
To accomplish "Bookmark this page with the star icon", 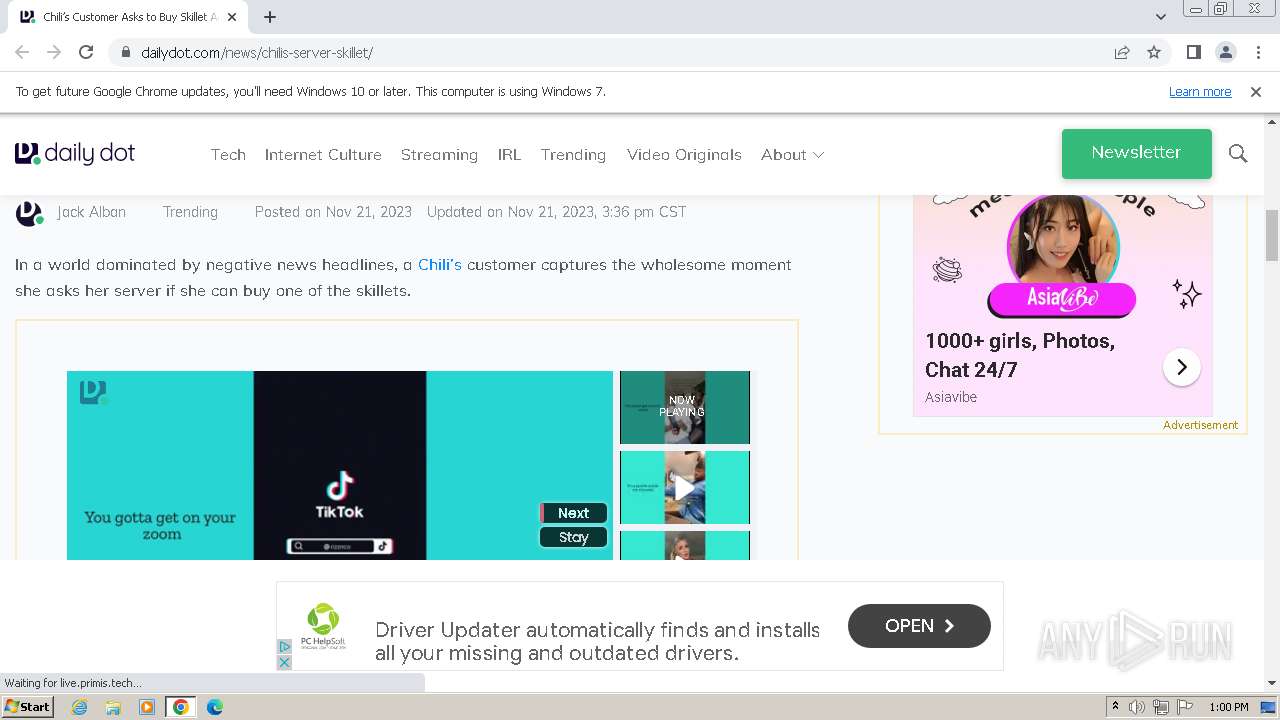I will tap(1154, 52).
